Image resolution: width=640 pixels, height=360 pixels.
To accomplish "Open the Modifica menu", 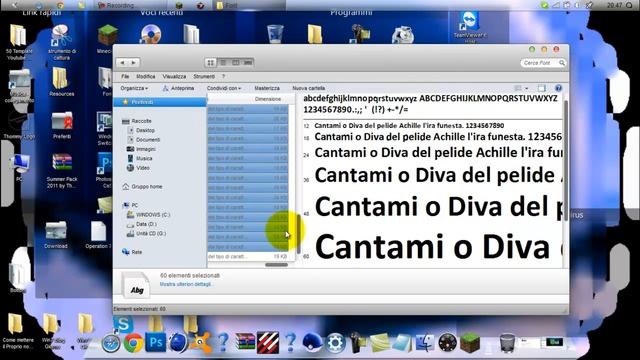I will [x=146, y=76].
